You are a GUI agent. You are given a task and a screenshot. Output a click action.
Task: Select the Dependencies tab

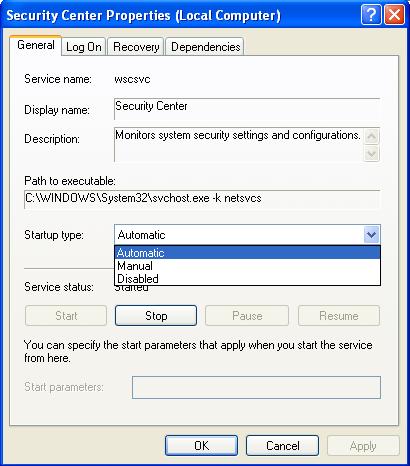click(x=205, y=47)
